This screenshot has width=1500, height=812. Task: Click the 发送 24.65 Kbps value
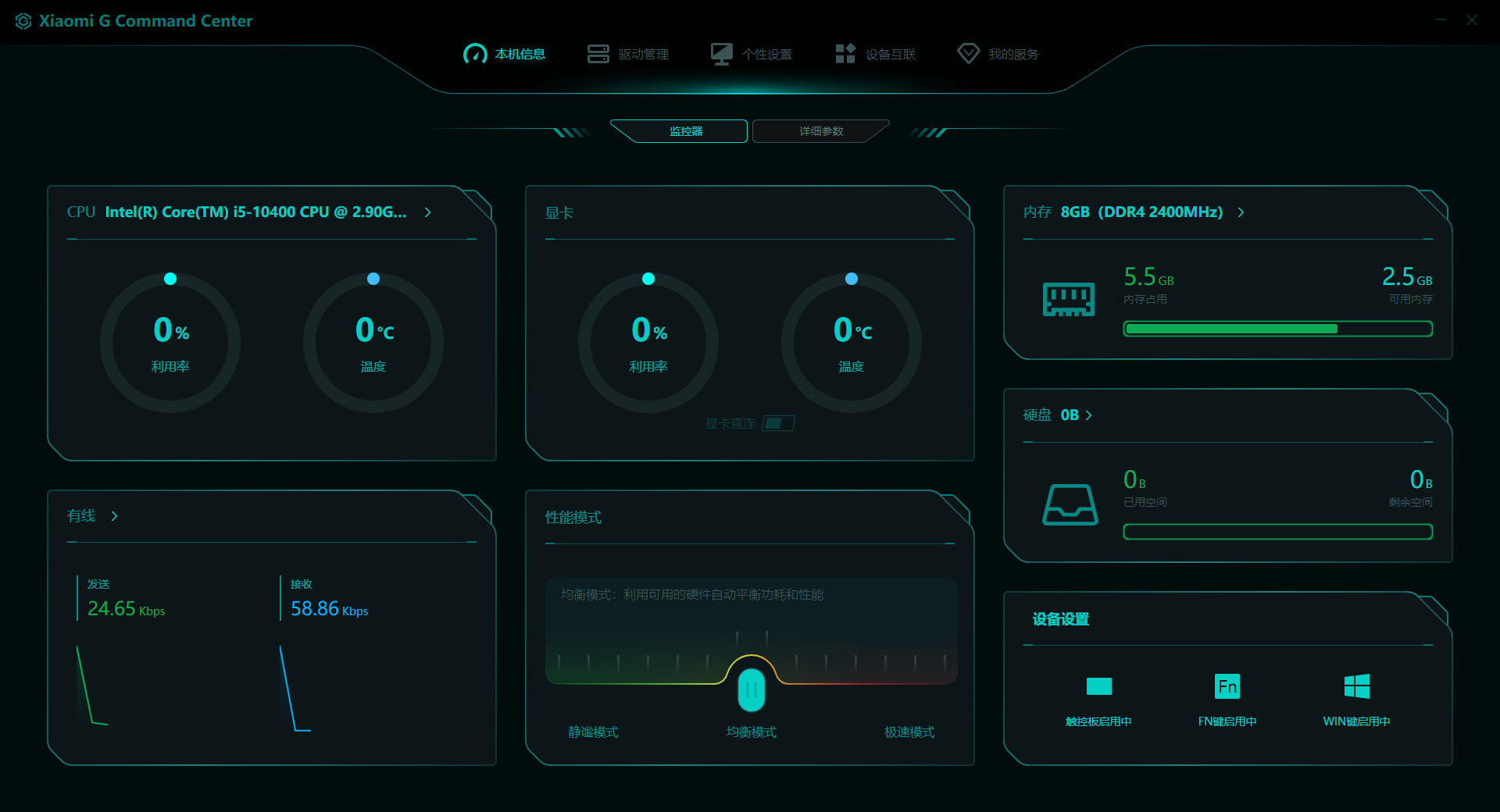(126, 608)
